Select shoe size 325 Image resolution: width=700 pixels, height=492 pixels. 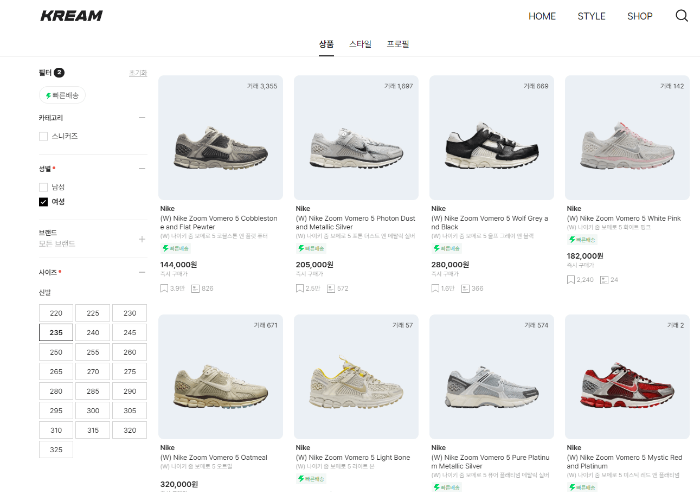(56, 450)
